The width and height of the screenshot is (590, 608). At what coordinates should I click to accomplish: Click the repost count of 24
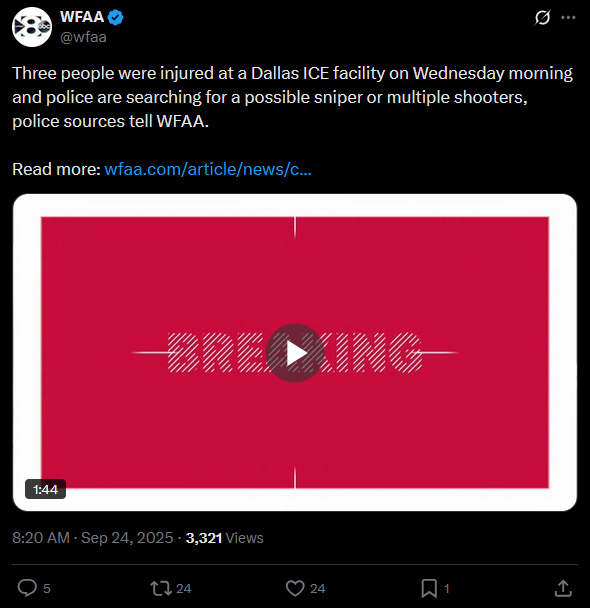[x=184, y=589]
